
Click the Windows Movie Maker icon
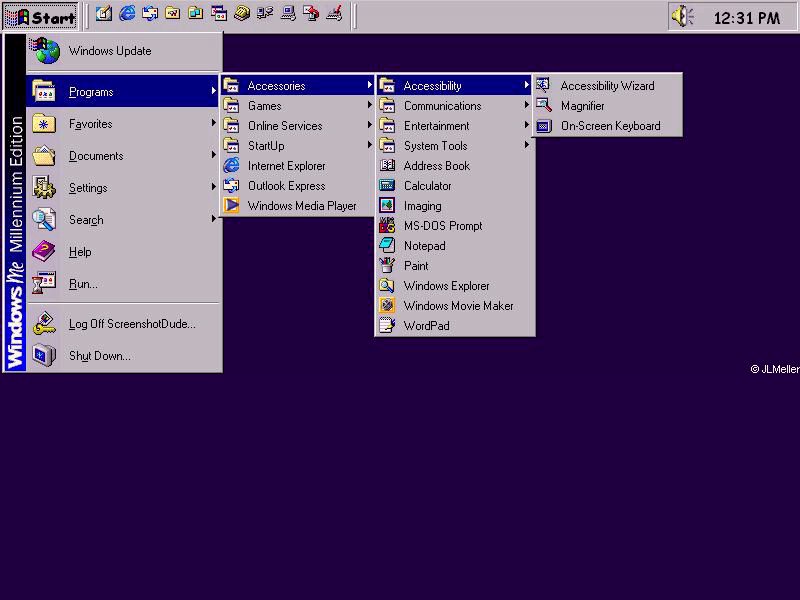pos(387,305)
